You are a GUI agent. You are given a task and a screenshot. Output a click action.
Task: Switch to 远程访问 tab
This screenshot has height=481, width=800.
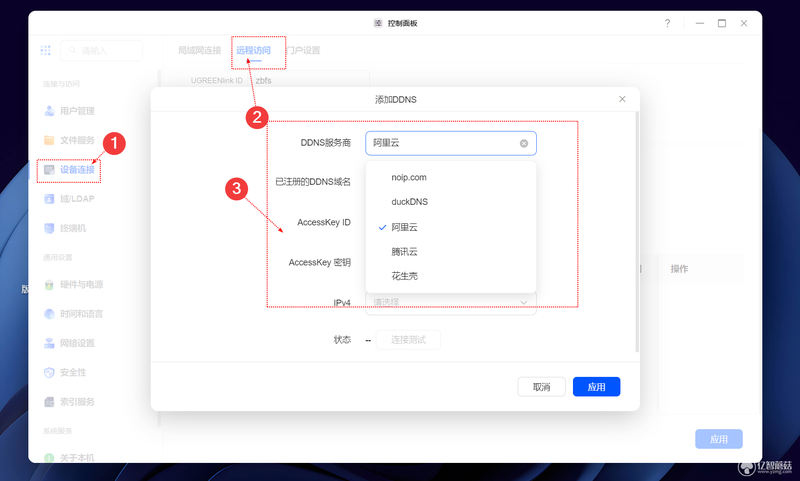coord(253,50)
